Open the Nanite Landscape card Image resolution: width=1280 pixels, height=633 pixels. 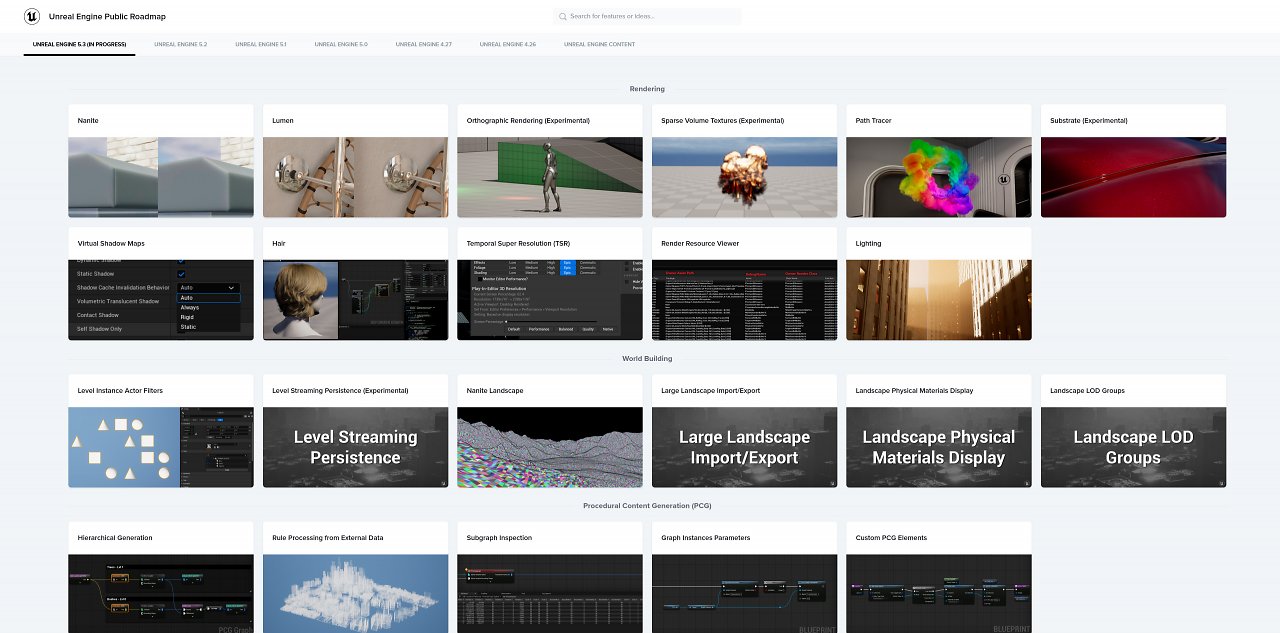[x=550, y=431]
